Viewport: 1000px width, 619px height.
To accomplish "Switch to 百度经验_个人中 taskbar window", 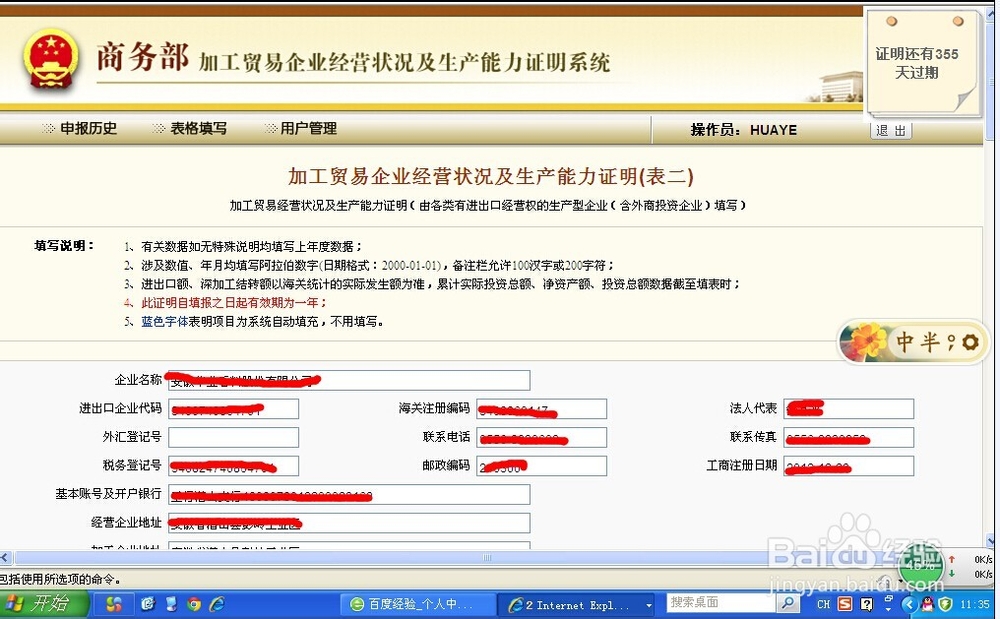I will pos(418,604).
